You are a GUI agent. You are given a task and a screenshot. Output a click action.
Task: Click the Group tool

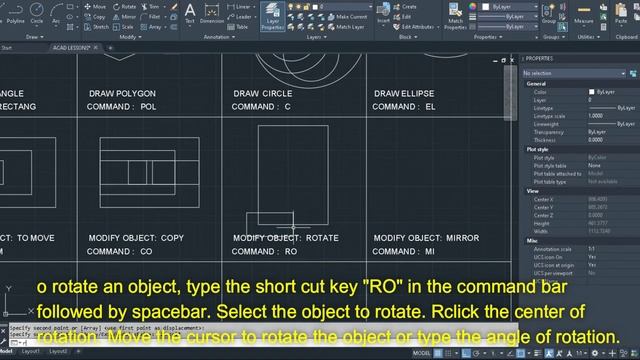pyautogui.click(x=548, y=13)
